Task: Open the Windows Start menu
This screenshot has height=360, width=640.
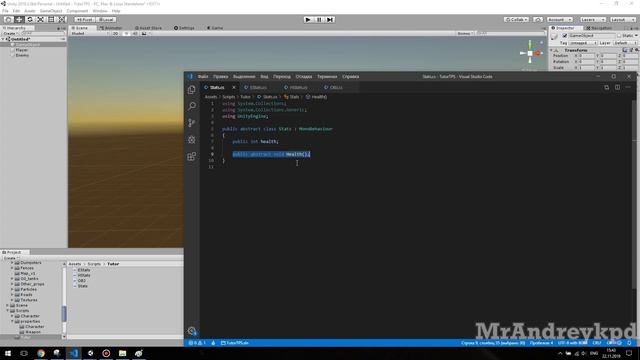Action: pos(8,353)
